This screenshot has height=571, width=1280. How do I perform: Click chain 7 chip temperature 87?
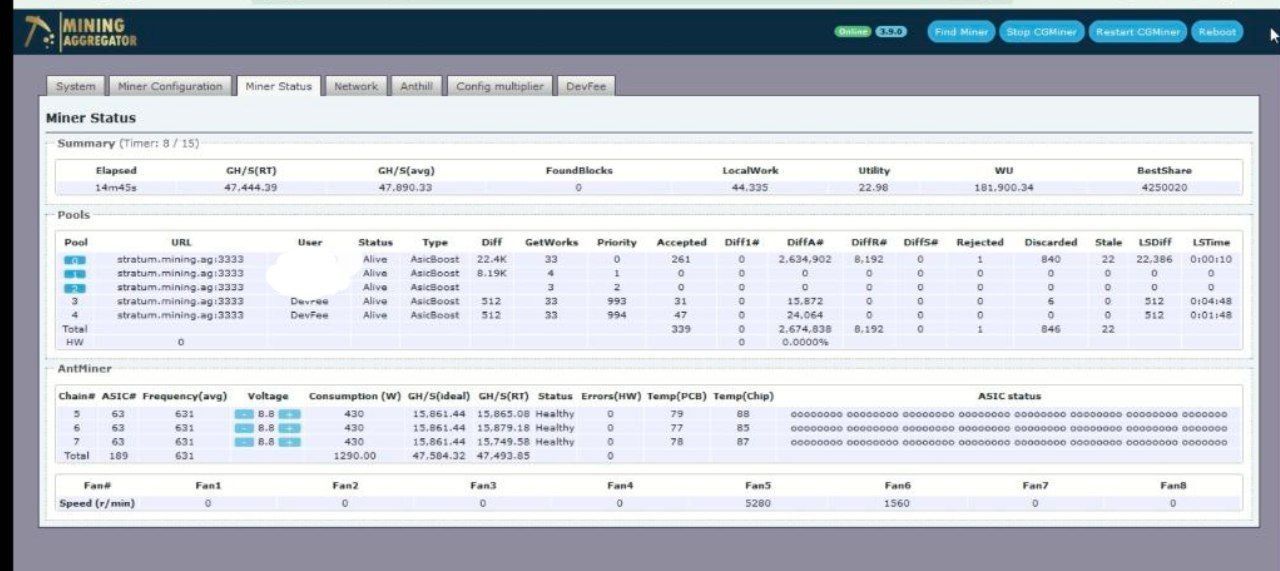point(743,442)
